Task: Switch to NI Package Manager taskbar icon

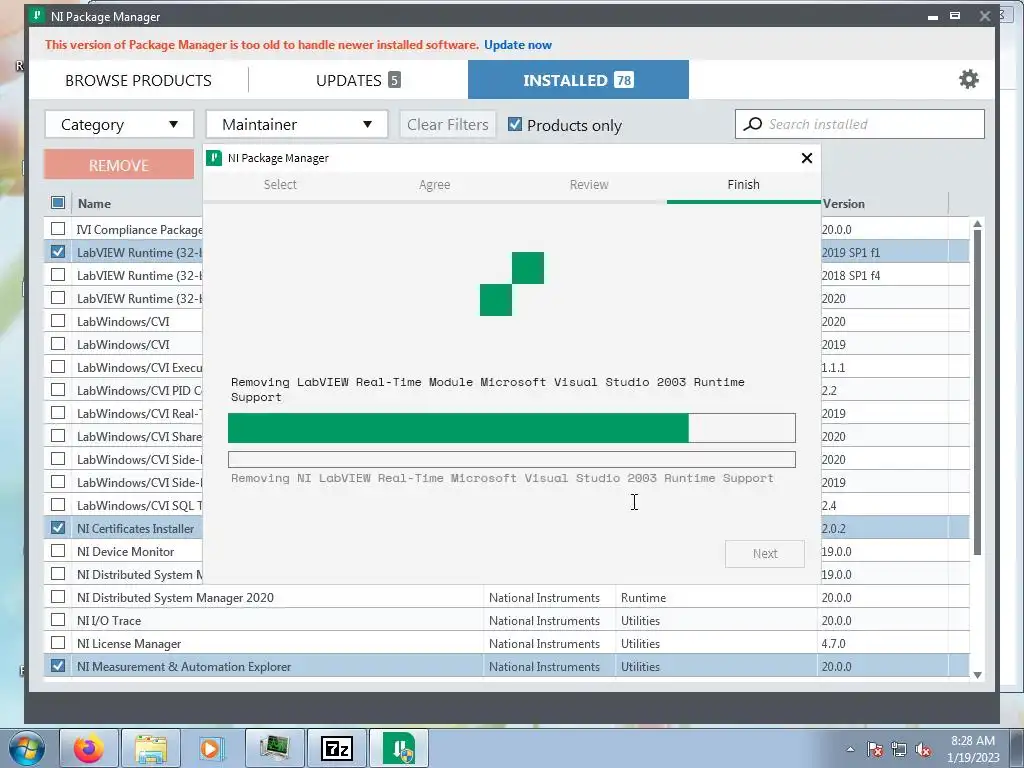Action: (x=399, y=748)
